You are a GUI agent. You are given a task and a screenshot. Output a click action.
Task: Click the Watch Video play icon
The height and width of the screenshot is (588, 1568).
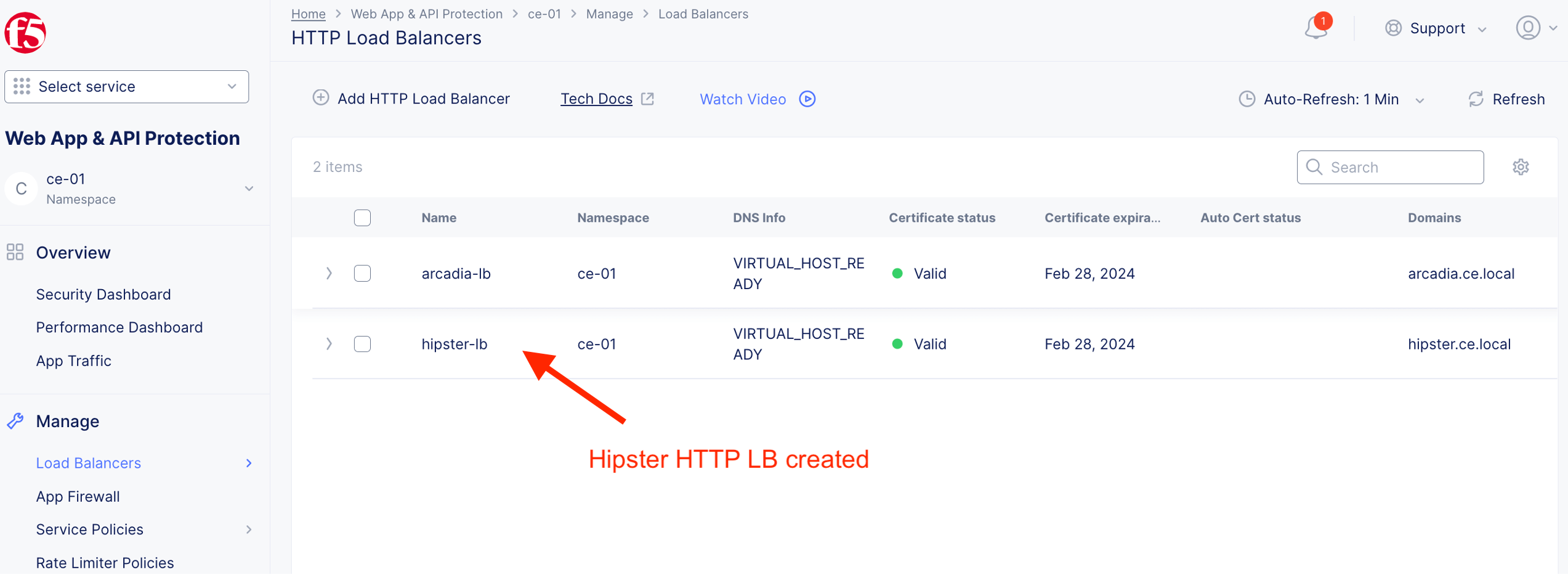[807, 99]
